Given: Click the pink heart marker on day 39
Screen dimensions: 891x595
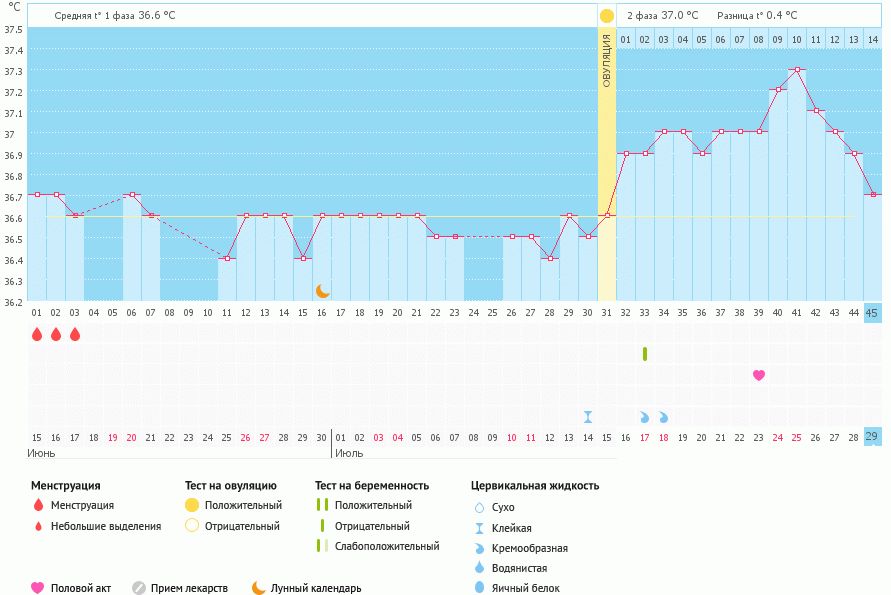Looking at the screenshot, I should 759,375.
